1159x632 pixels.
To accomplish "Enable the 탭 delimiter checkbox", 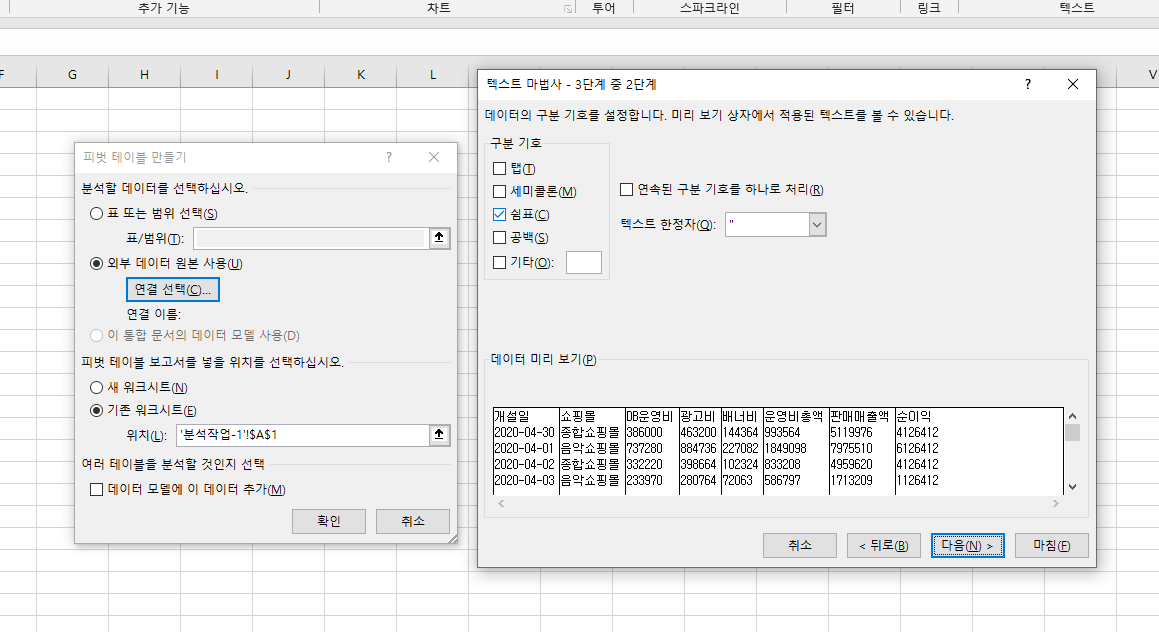I will click(x=500, y=168).
